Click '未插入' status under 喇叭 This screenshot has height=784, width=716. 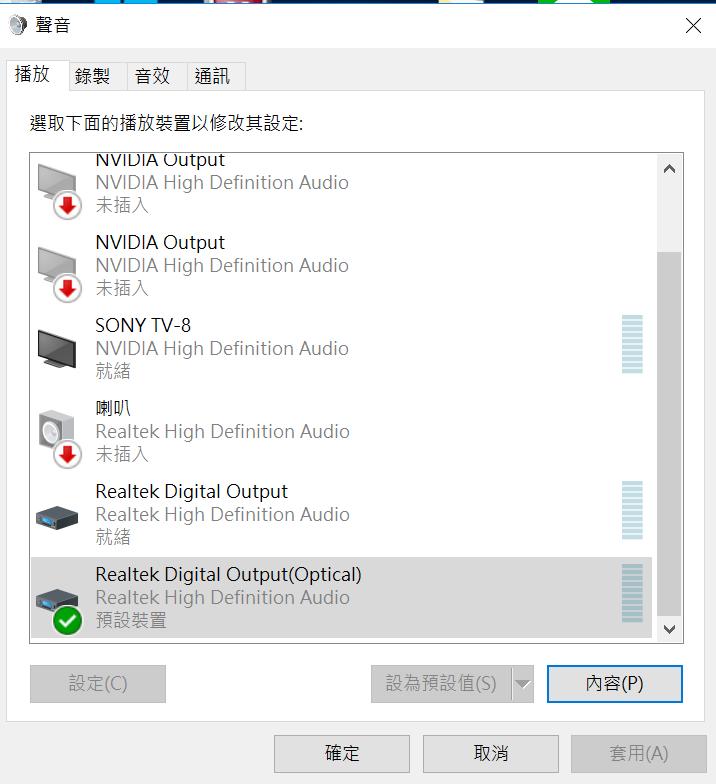tap(122, 454)
